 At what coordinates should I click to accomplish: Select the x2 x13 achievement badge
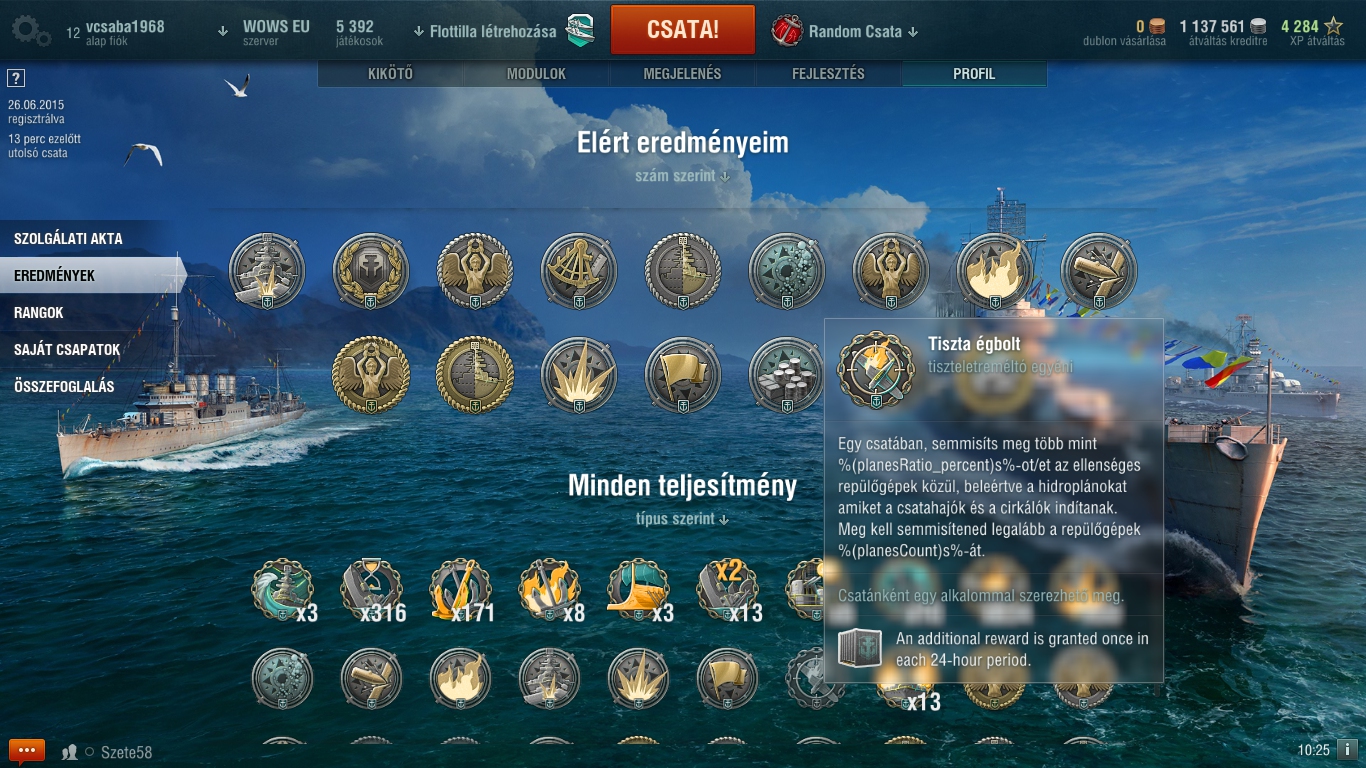729,589
